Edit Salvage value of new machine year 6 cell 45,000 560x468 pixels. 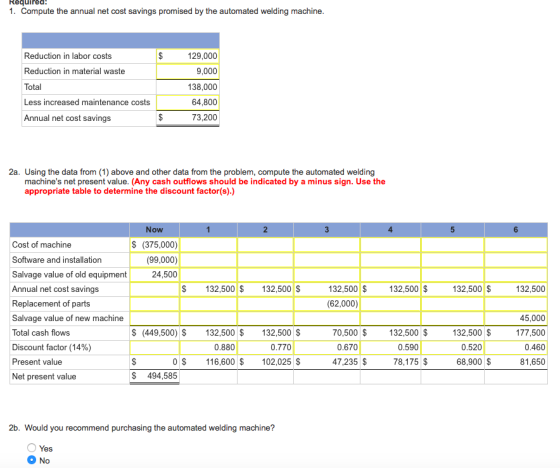coord(516,318)
